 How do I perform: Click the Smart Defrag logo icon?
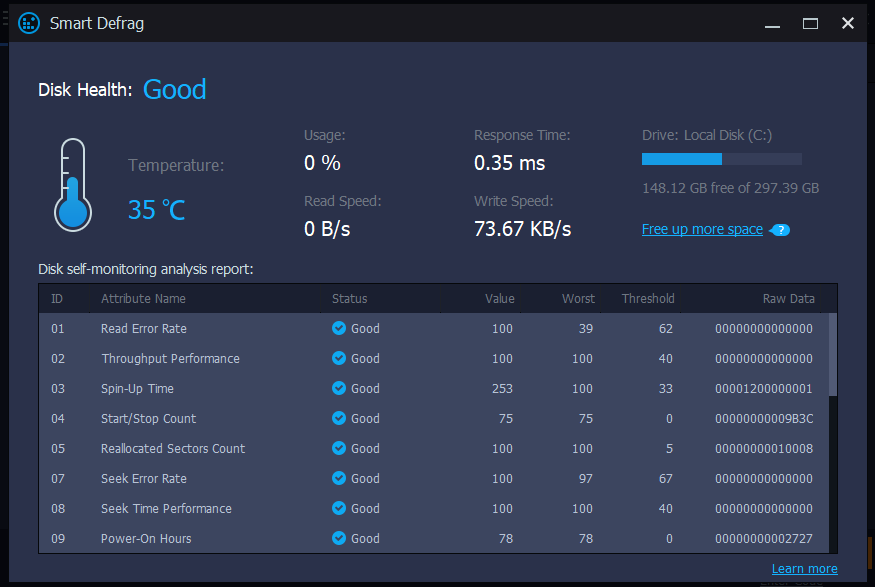(29, 23)
